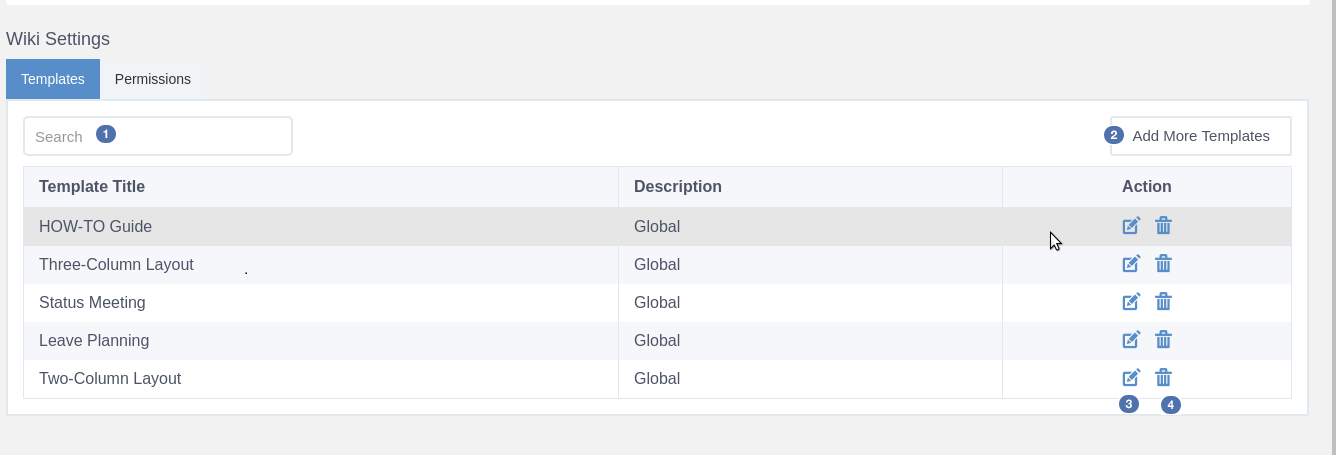Delete the Three-Column Layout template
The height and width of the screenshot is (455, 1336).
[x=1163, y=264]
